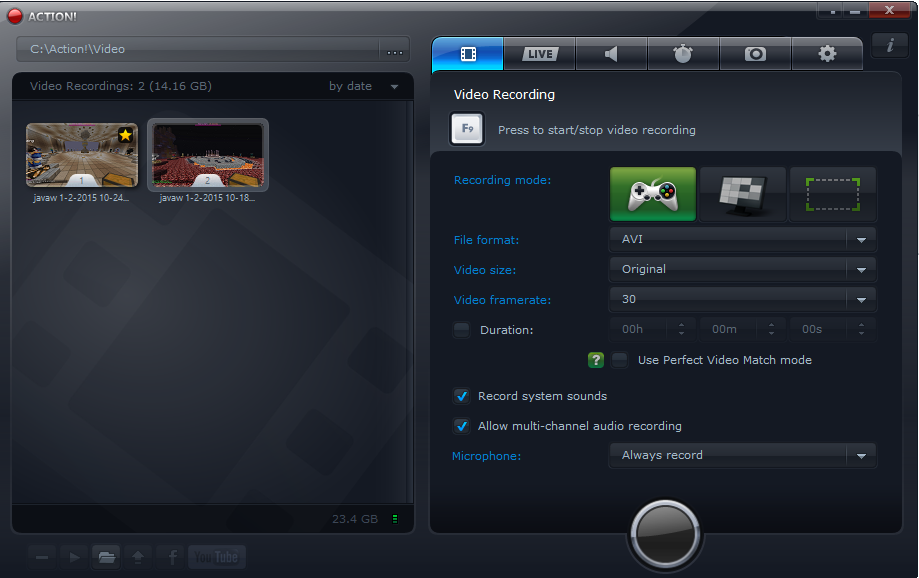Click the red ACTION! logo icon

pos(15,16)
